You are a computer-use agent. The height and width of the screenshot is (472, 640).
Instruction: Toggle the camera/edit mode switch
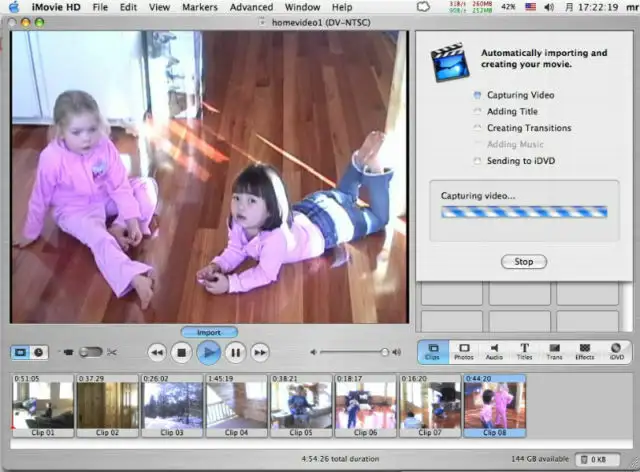coord(89,352)
